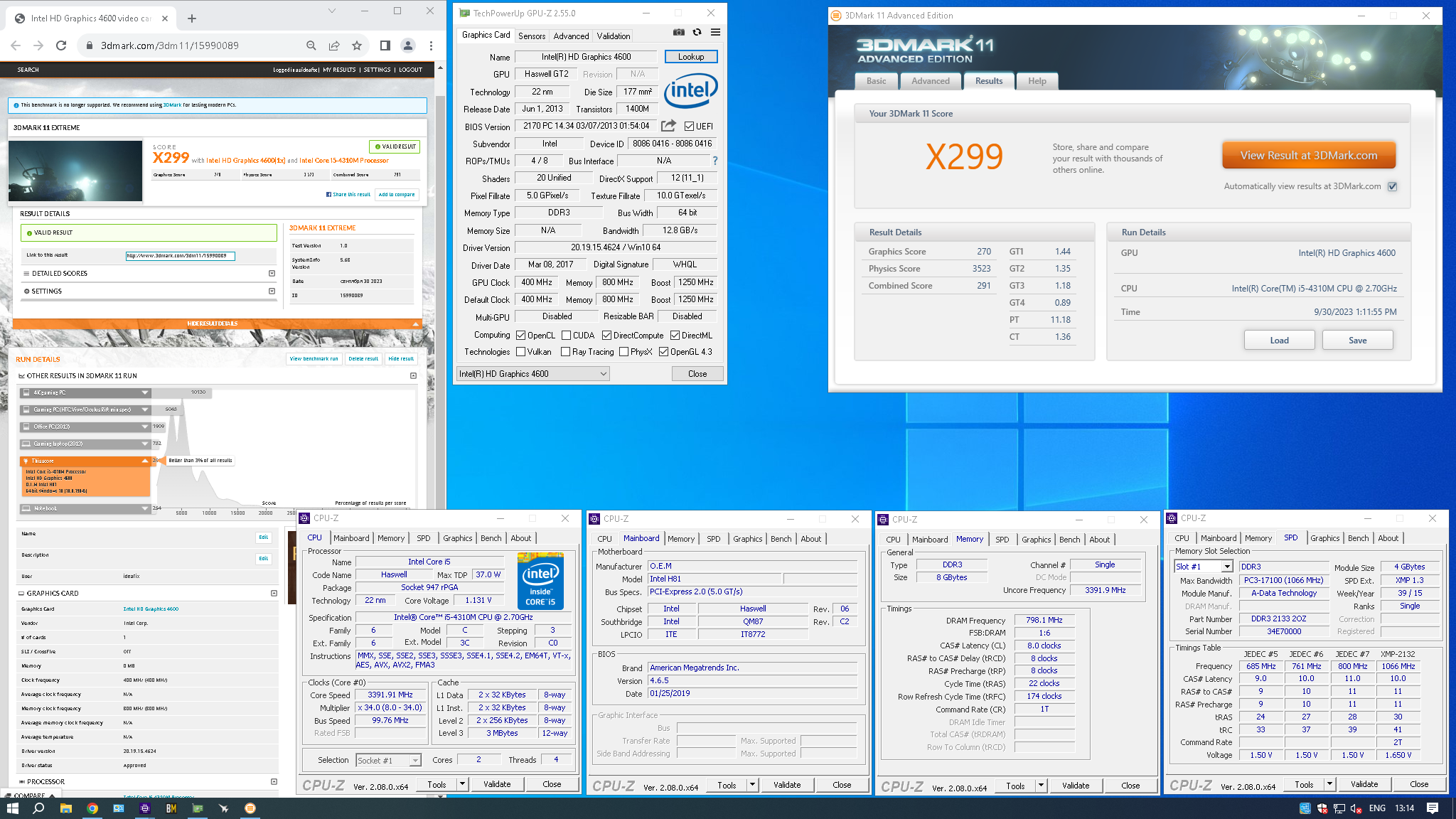Click the muted volume tray icon
This screenshot has width=1456, height=819.
[x=1356, y=808]
